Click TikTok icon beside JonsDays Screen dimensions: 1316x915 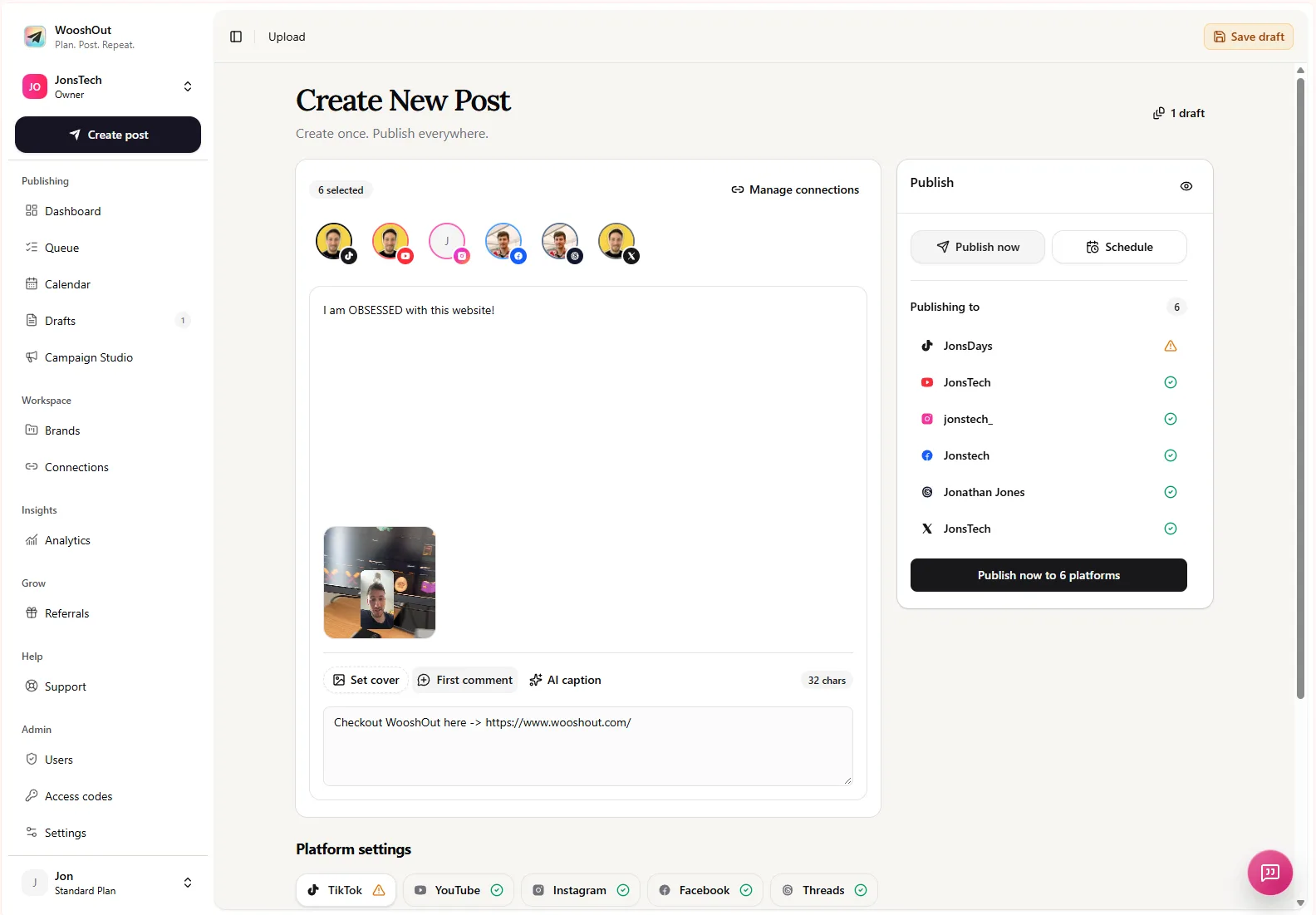[927, 346]
